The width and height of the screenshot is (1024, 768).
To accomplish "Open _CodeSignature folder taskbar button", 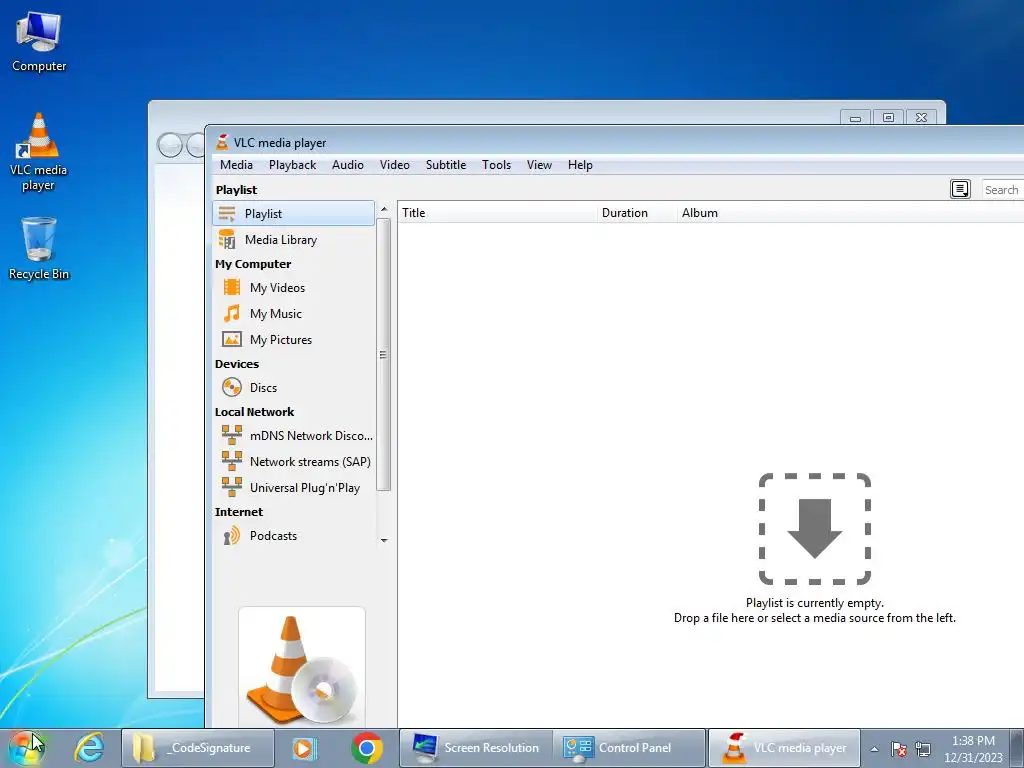I will [197, 748].
